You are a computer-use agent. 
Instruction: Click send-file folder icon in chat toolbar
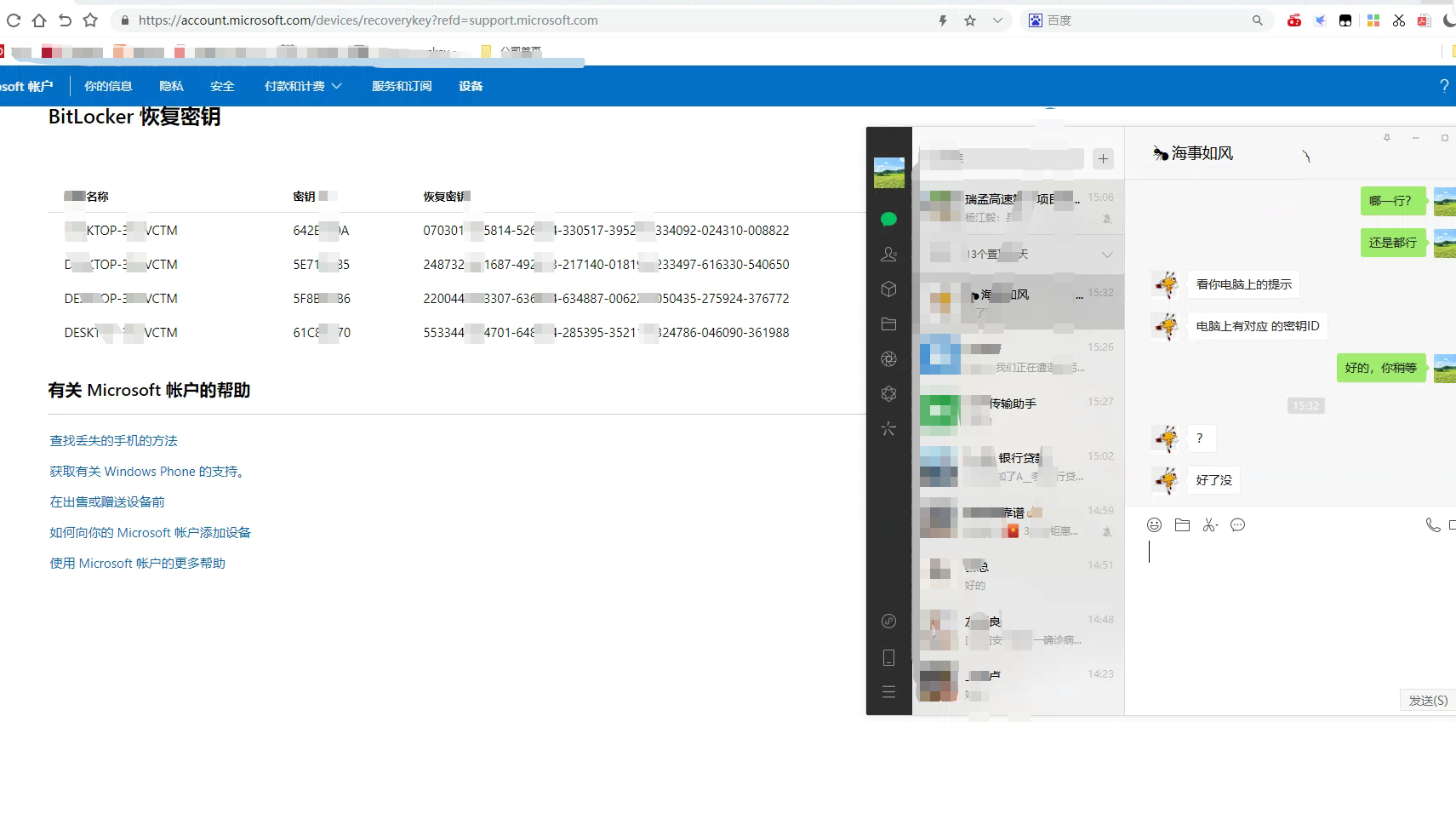[x=1182, y=525]
